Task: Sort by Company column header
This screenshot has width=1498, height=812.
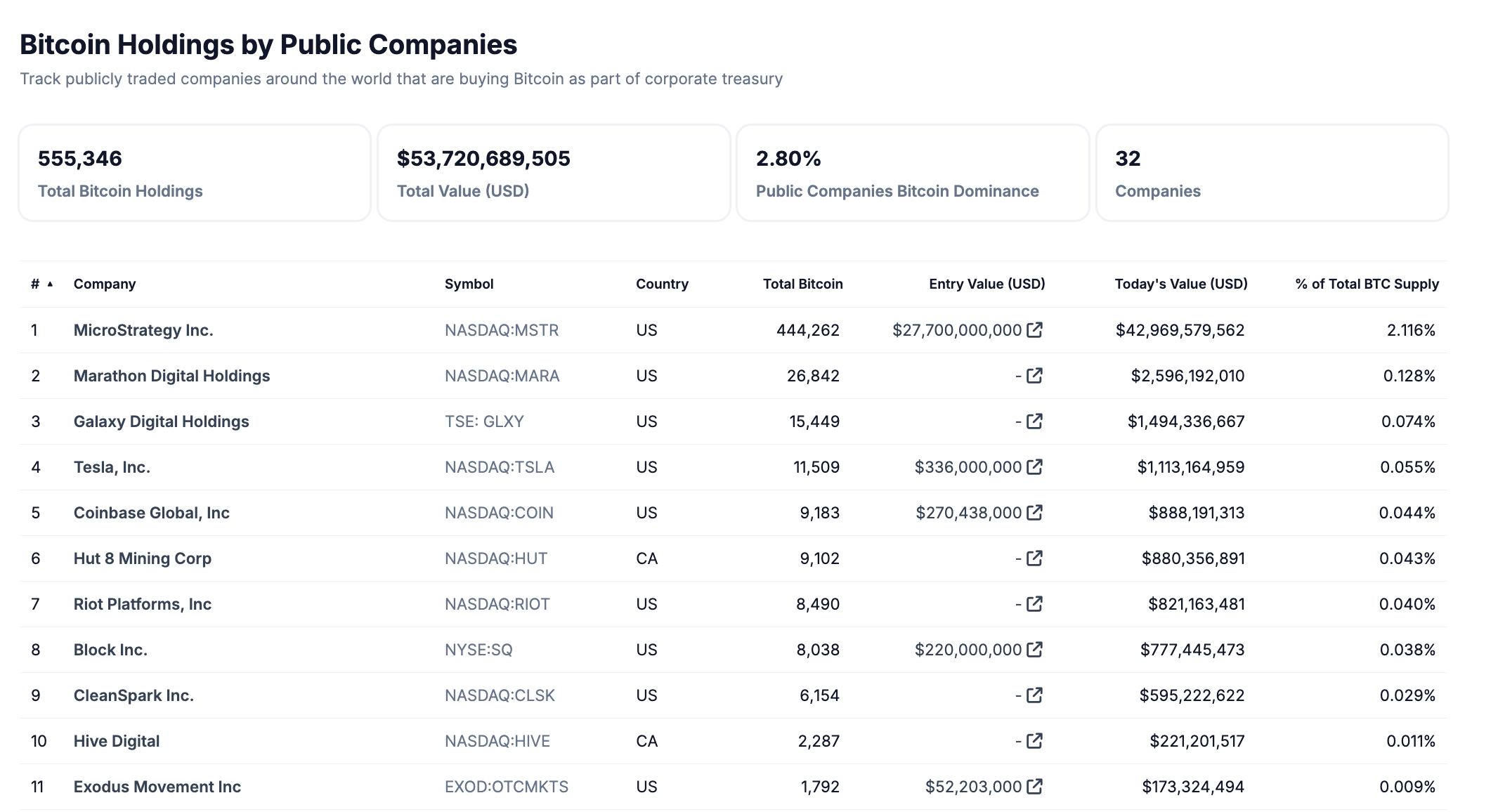Action: (105, 284)
